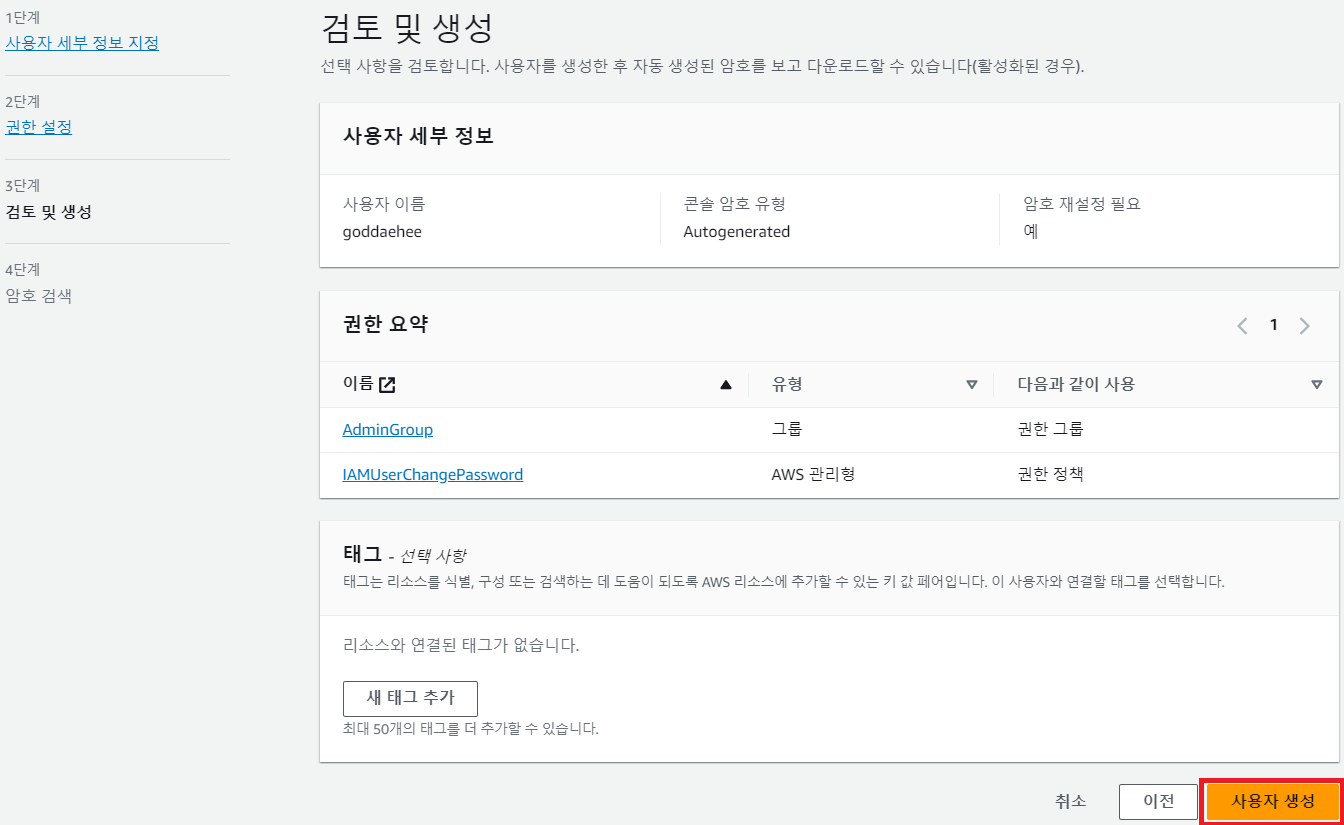Select the user name goddaehee
The height and width of the screenshot is (825, 1344).
click(383, 231)
